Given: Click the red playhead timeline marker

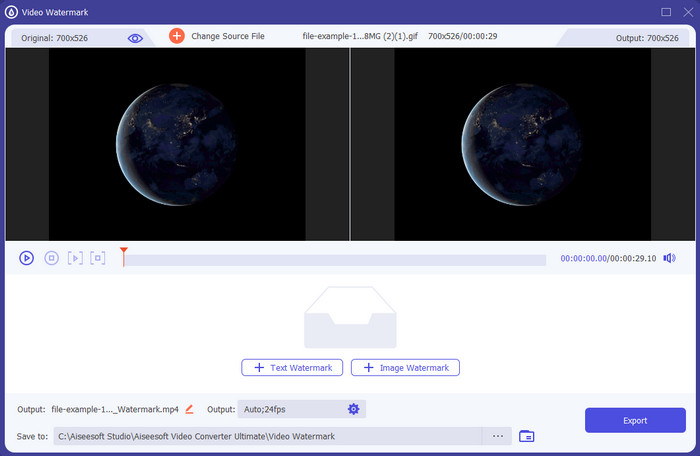Looking at the screenshot, I should coord(123,252).
